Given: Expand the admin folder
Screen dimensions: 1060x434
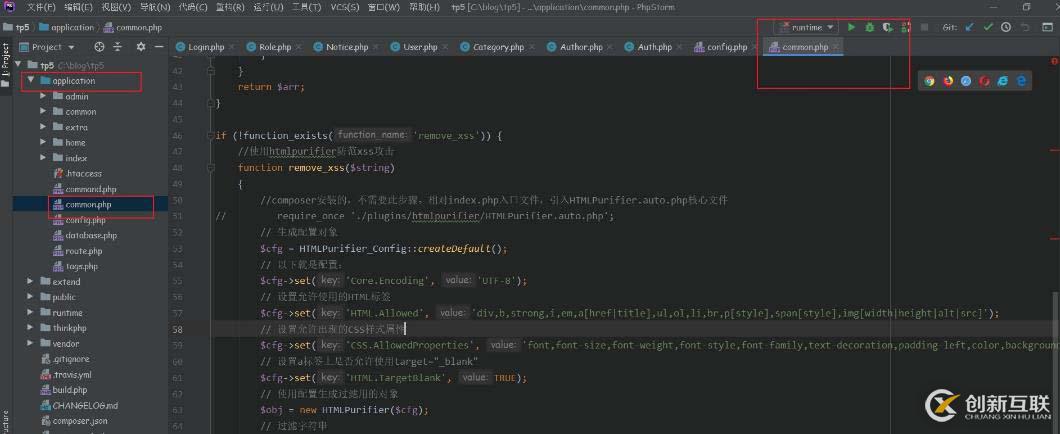Looking at the screenshot, I should [43, 96].
